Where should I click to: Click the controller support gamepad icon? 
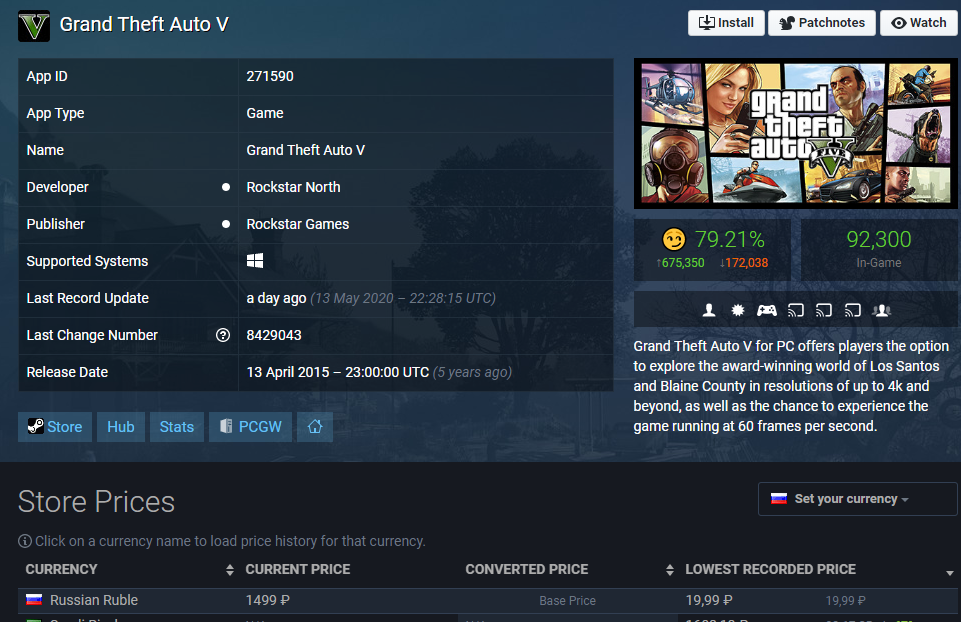coord(766,310)
